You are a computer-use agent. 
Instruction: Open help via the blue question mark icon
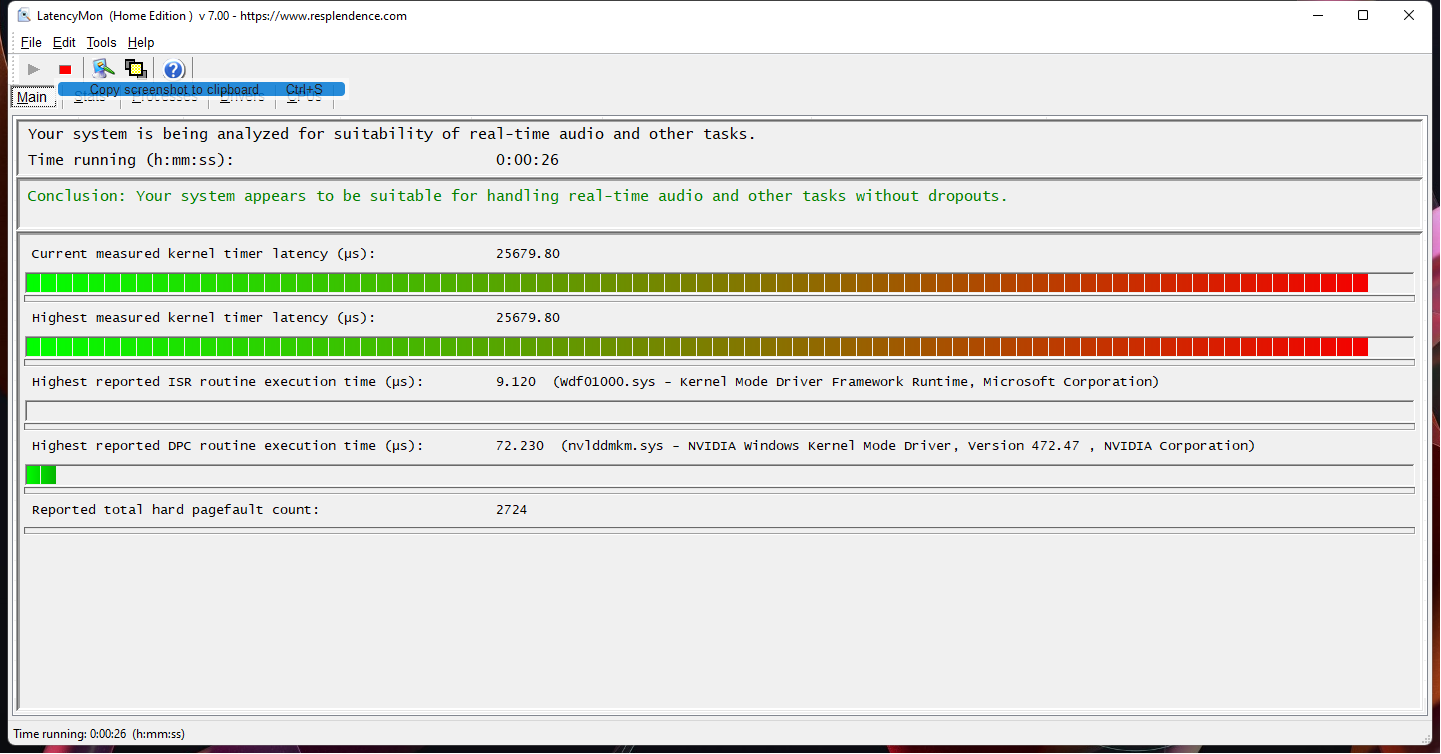174,69
